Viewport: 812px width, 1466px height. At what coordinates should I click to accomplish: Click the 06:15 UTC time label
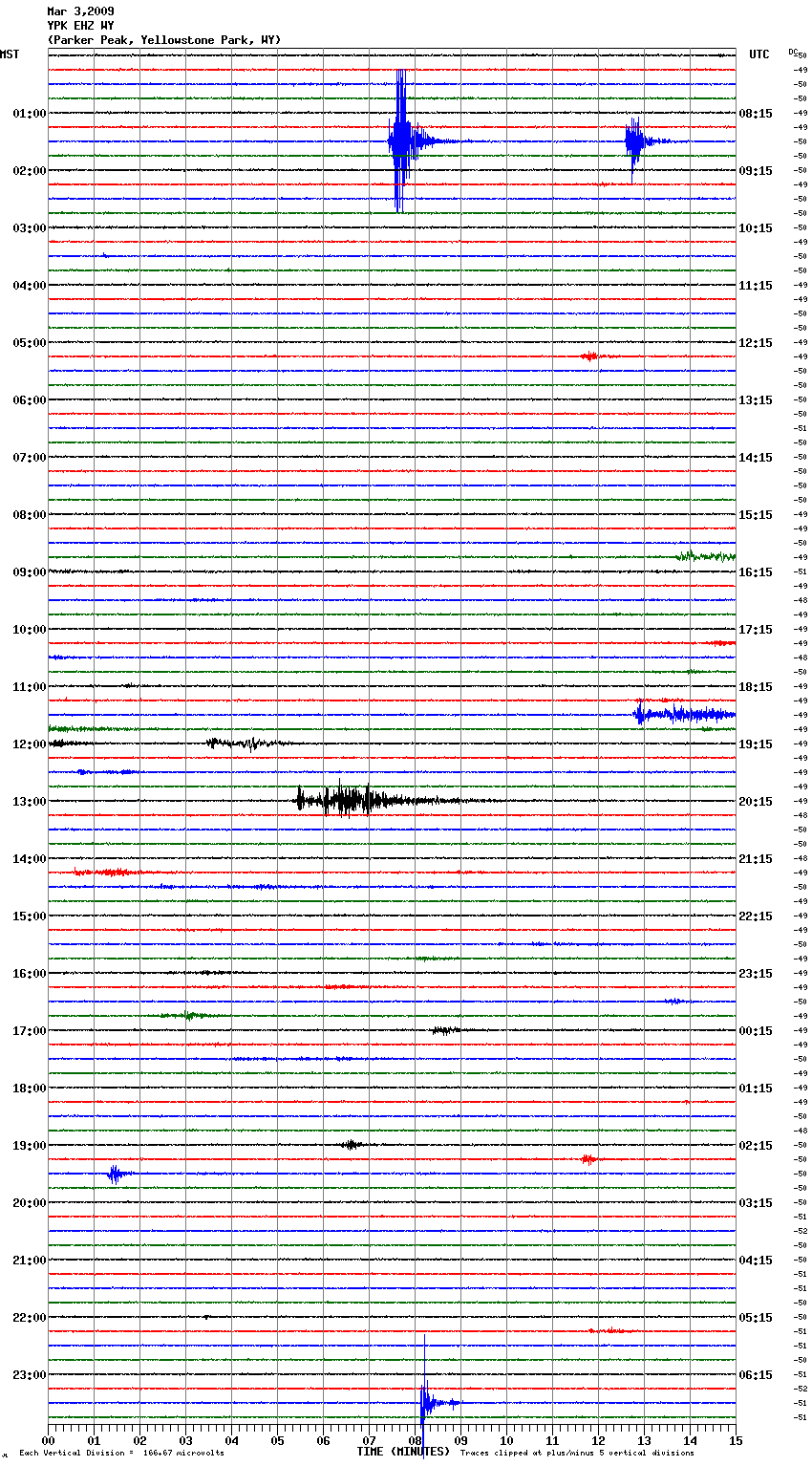[x=756, y=1375]
